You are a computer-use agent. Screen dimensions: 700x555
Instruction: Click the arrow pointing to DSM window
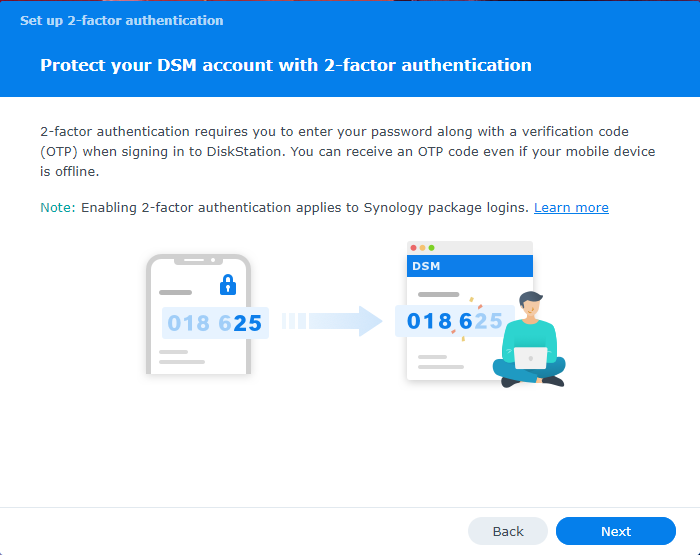click(346, 321)
